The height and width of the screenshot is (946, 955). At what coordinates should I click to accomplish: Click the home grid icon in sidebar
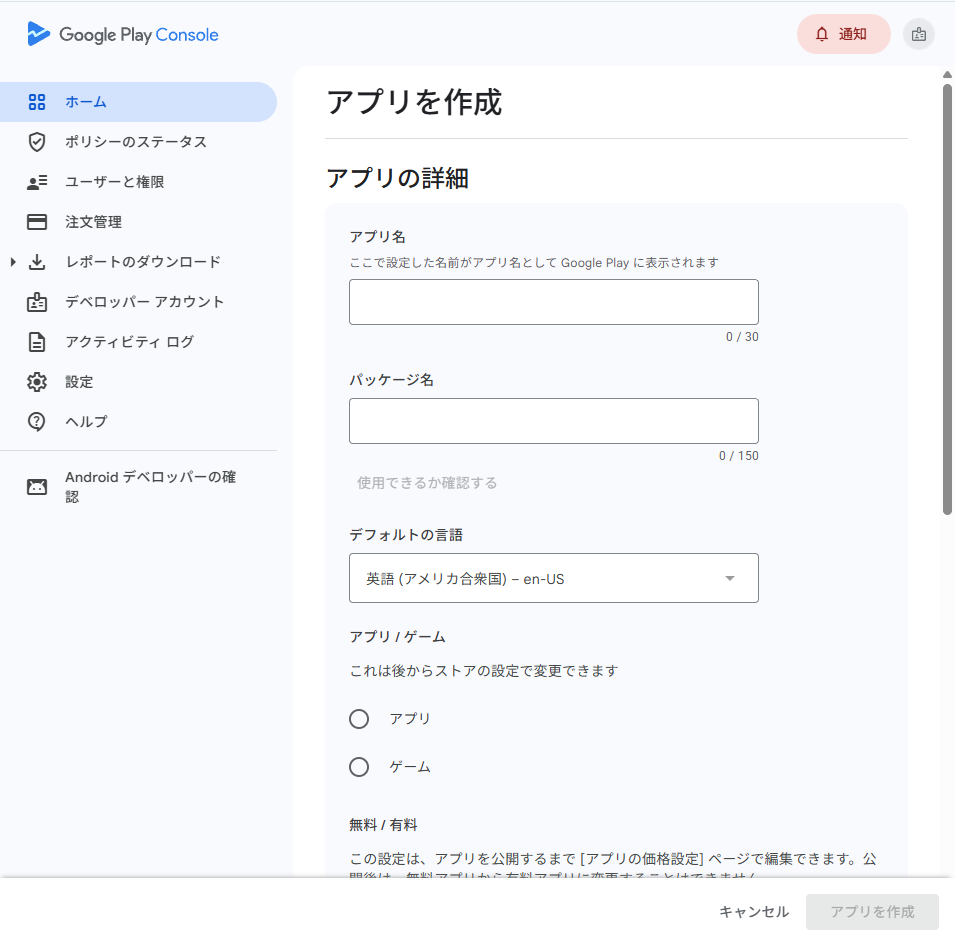click(37, 102)
